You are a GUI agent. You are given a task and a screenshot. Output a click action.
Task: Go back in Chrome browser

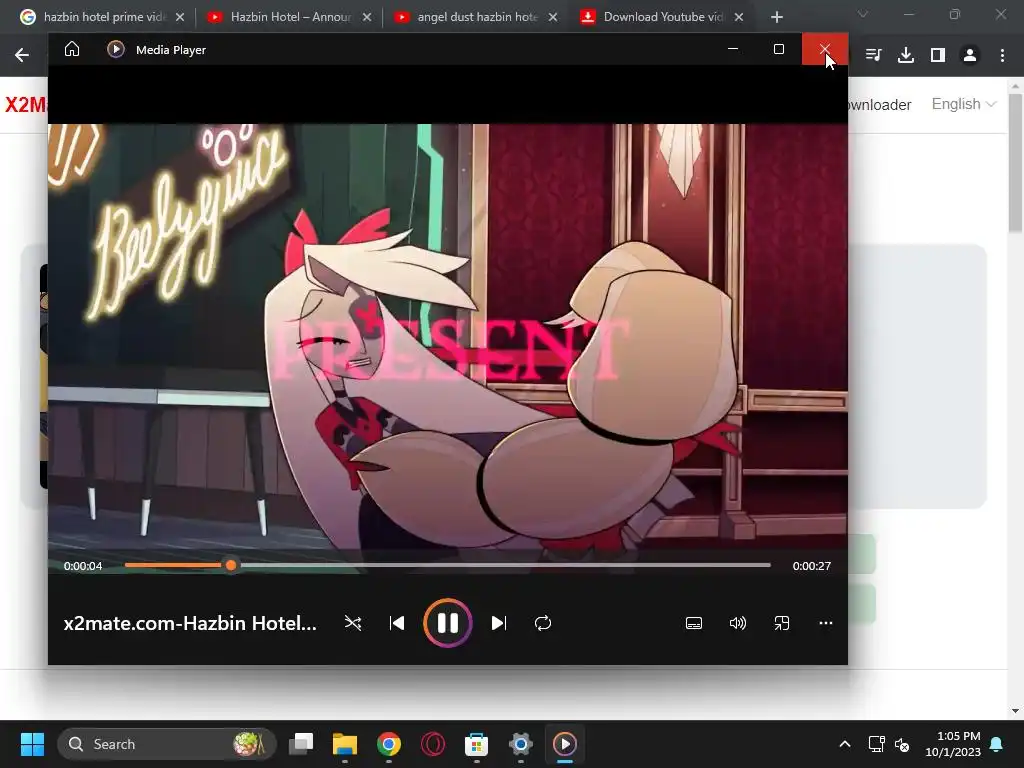coord(22,55)
